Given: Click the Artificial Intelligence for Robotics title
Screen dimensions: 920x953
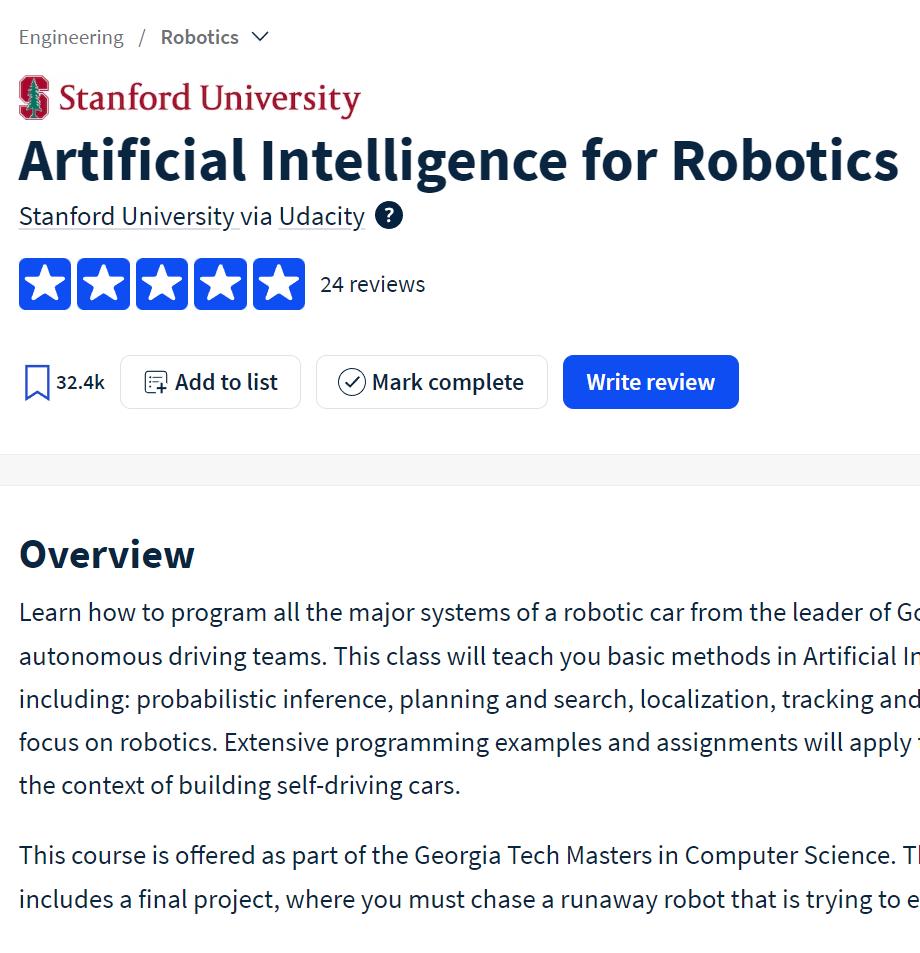Looking at the screenshot, I should [x=458, y=160].
